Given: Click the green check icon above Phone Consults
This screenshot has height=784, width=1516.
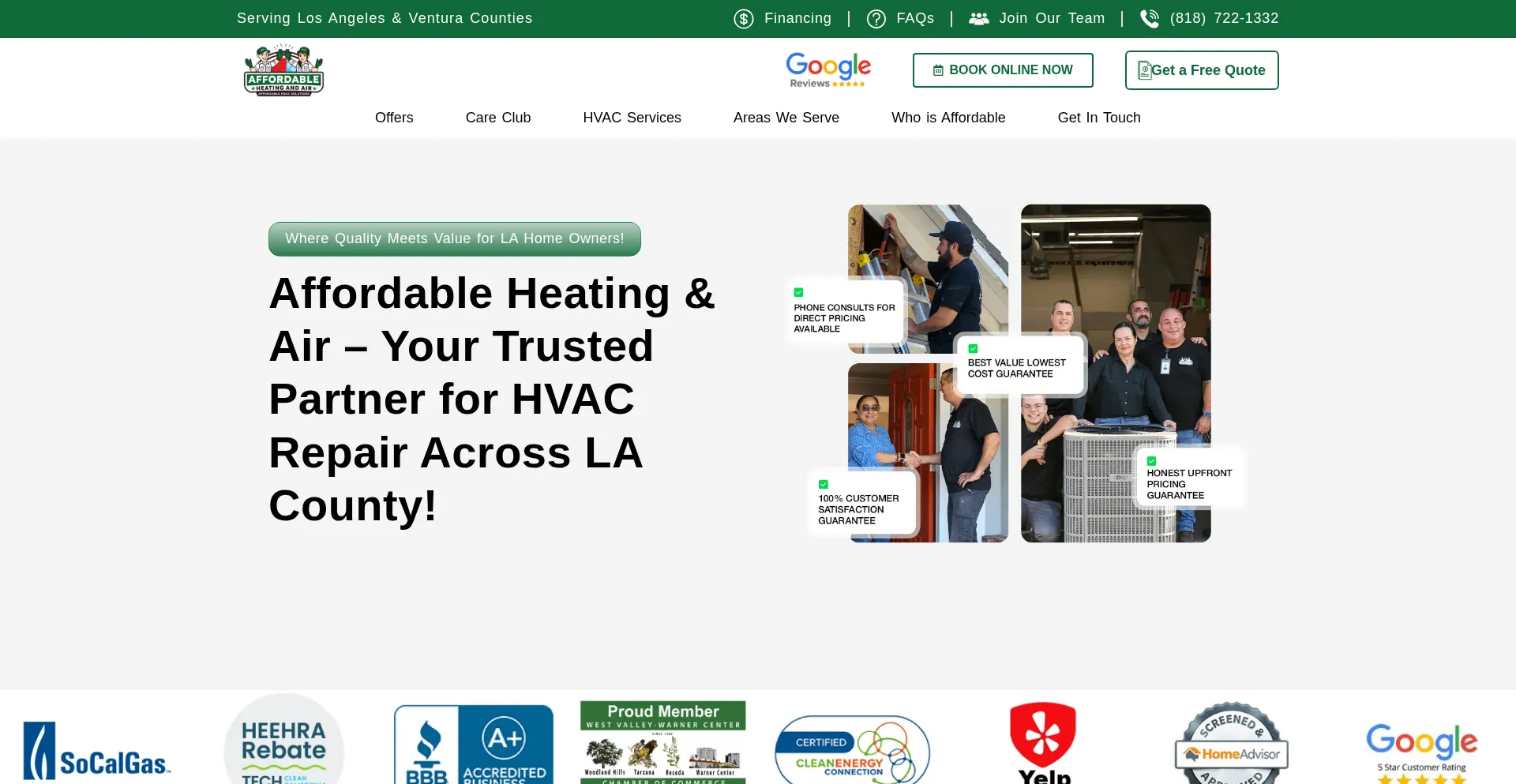Looking at the screenshot, I should (798, 292).
